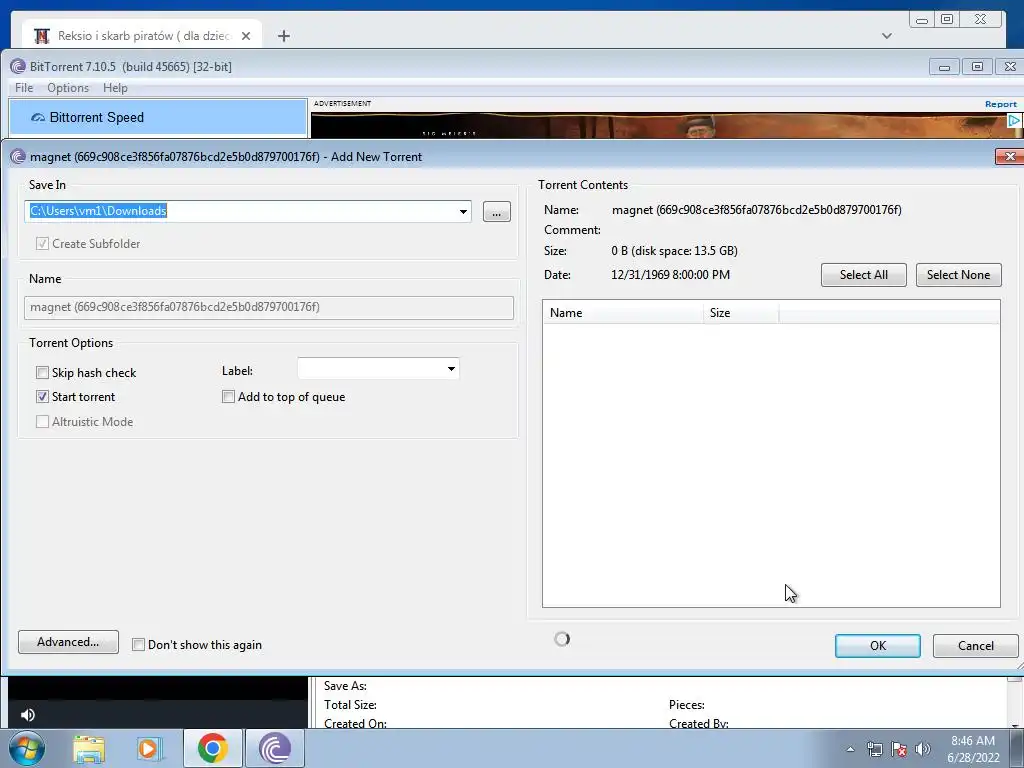This screenshot has width=1024, height=768.
Task: Open the Help menu
Action: click(115, 88)
